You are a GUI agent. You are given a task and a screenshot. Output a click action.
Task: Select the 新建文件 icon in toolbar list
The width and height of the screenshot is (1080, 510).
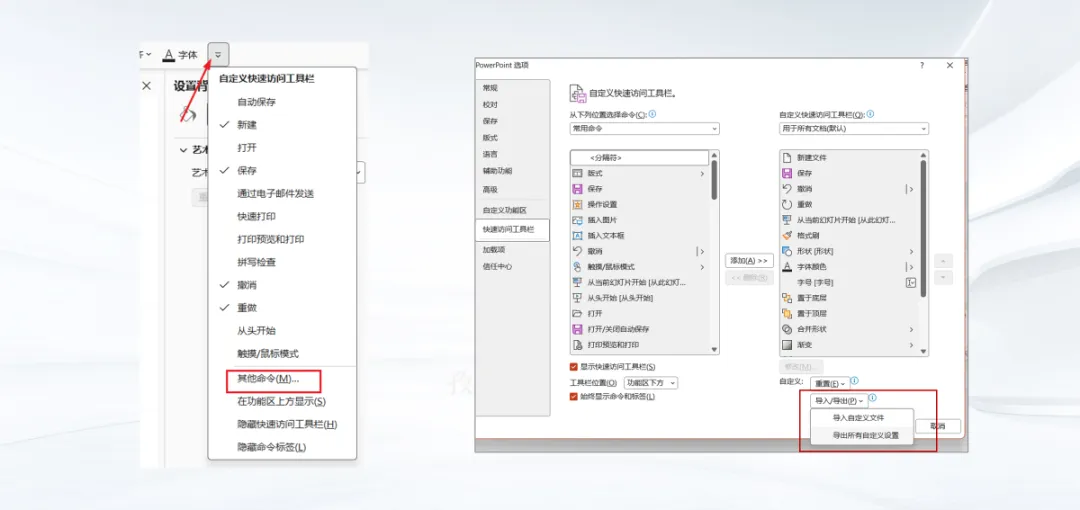point(787,157)
